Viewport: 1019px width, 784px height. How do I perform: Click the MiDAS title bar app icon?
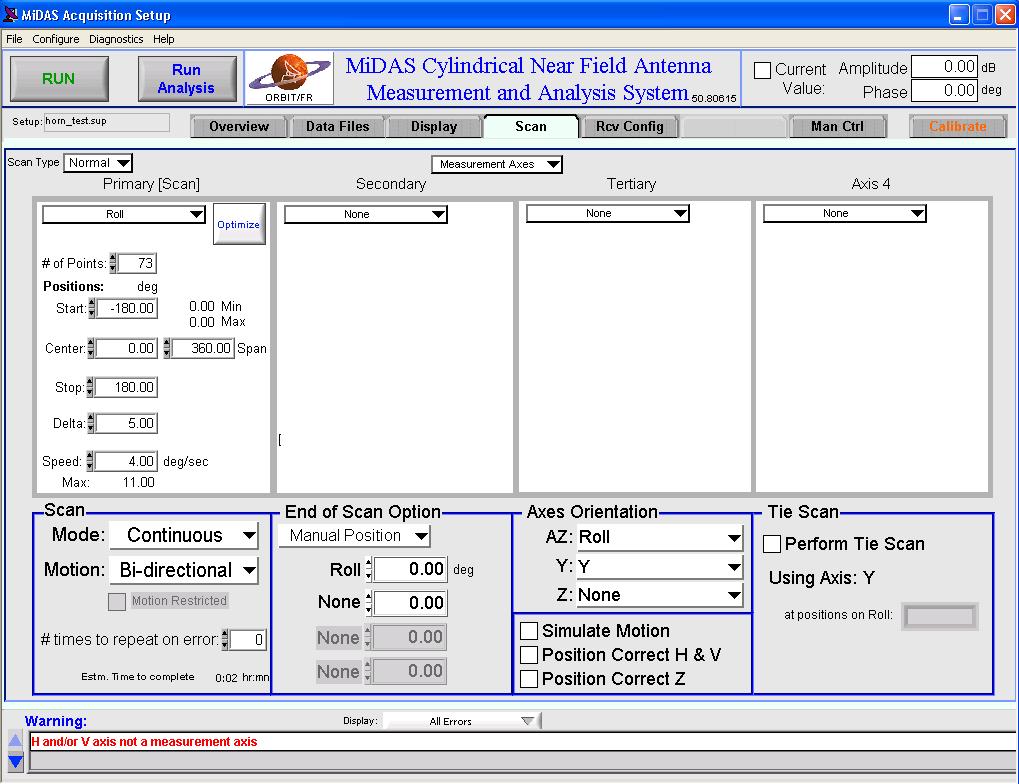(11, 14)
